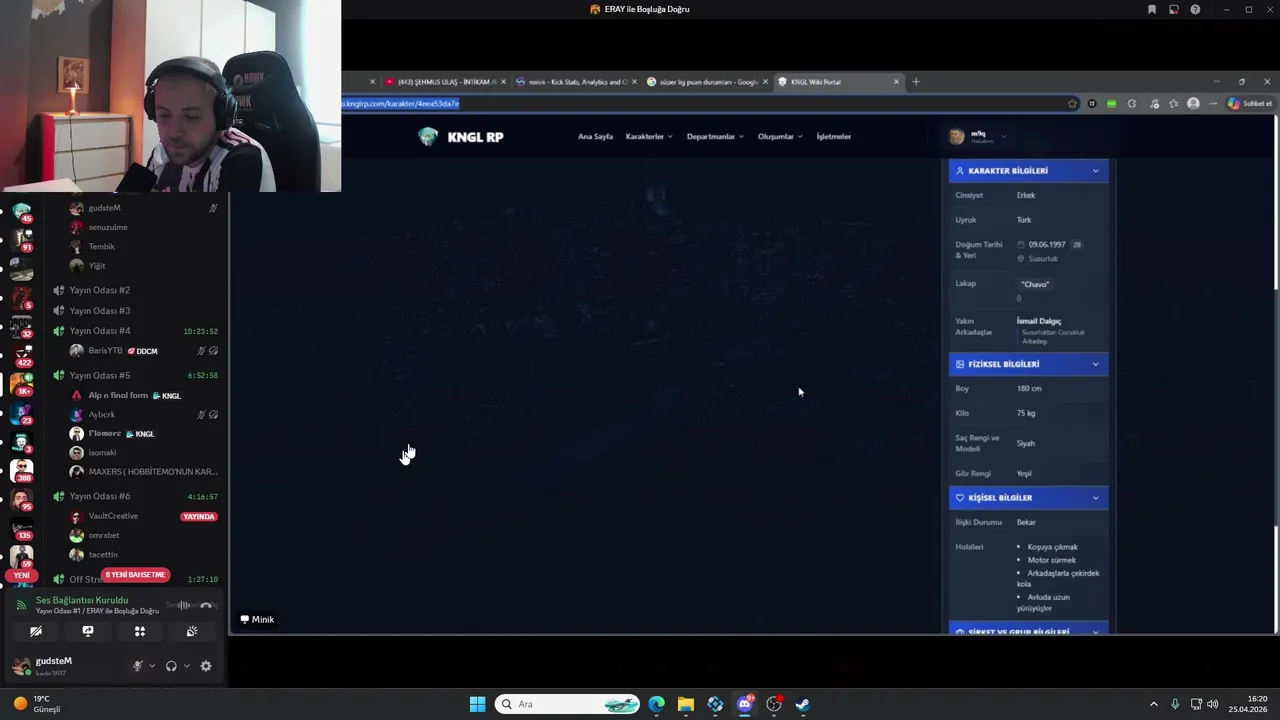Open gudsteM user panel avatar
The height and width of the screenshot is (720, 1280).
(21, 666)
